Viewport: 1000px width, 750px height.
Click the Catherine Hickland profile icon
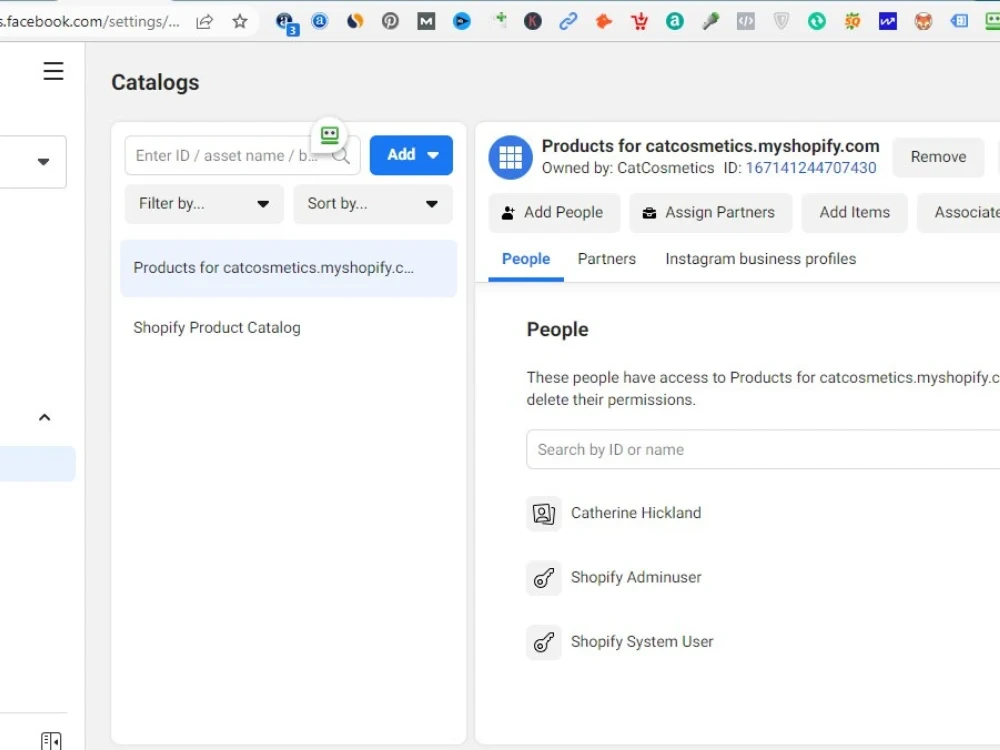544,513
